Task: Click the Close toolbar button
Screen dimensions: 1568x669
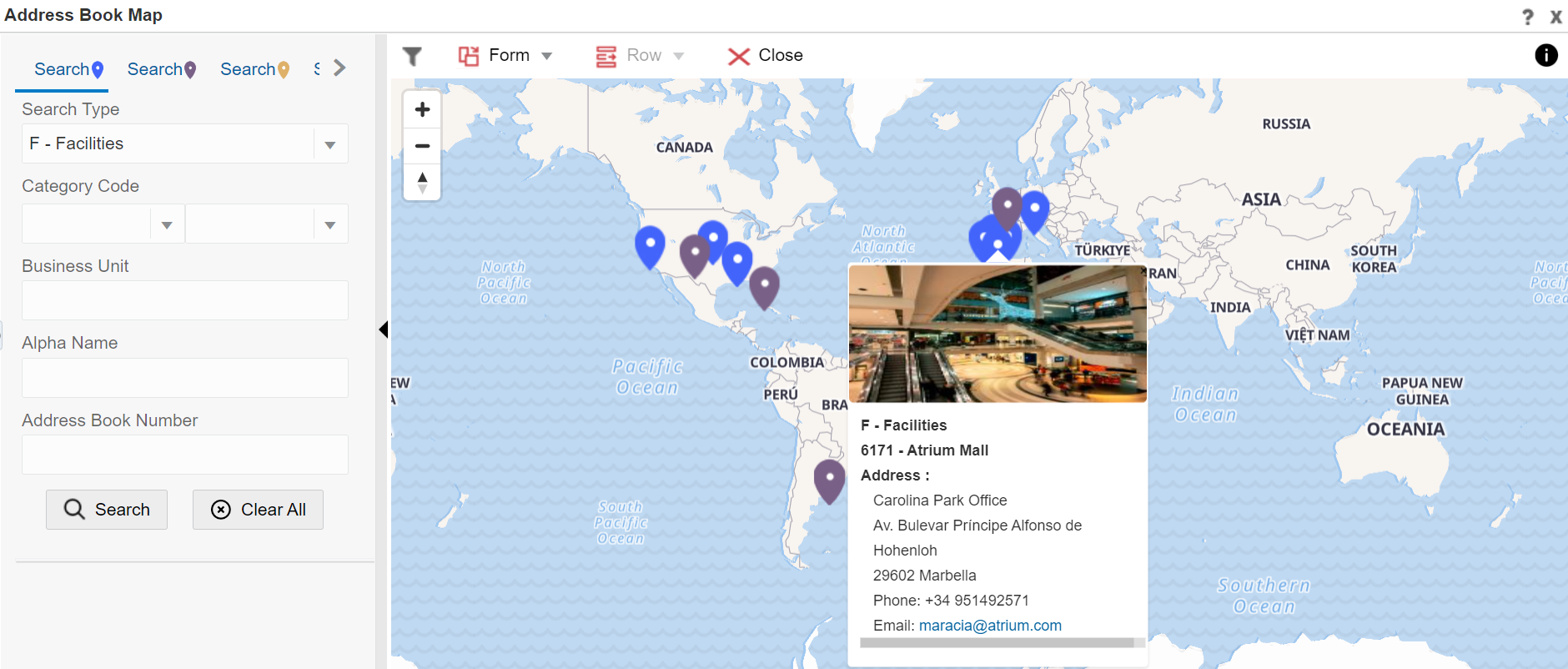Action: pos(765,55)
